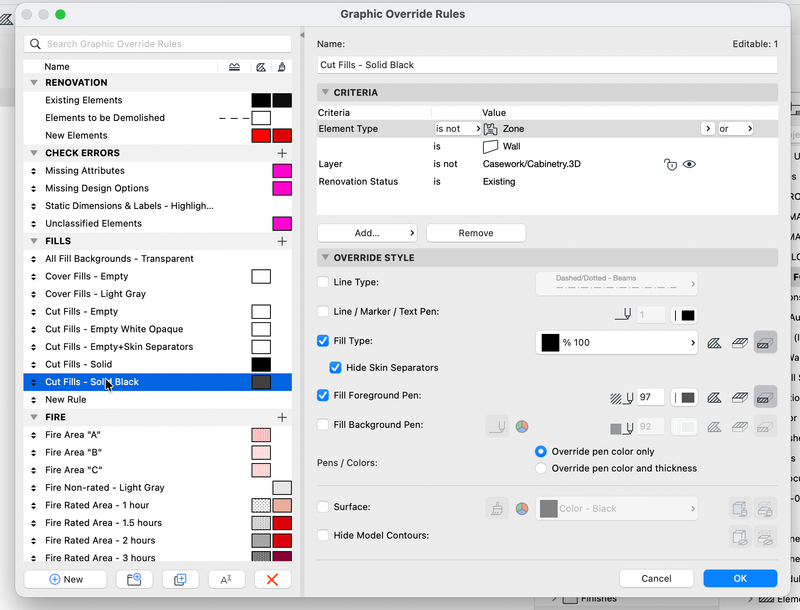800x610 pixels.
Task: Open the Zone value chevron dropdown
Action: (x=707, y=129)
